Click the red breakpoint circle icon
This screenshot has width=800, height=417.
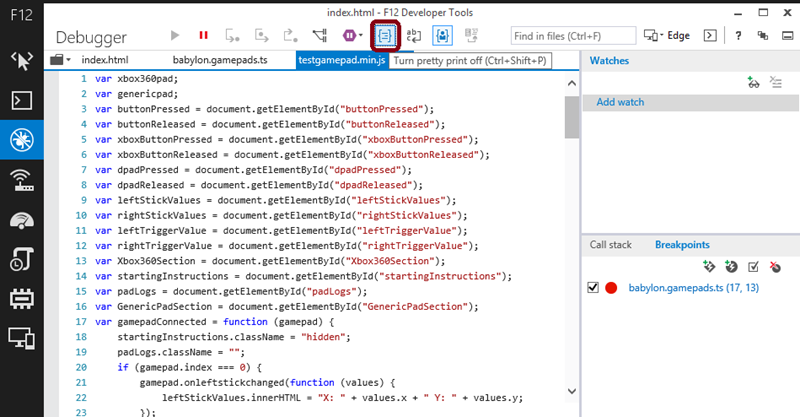(x=611, y=288)
